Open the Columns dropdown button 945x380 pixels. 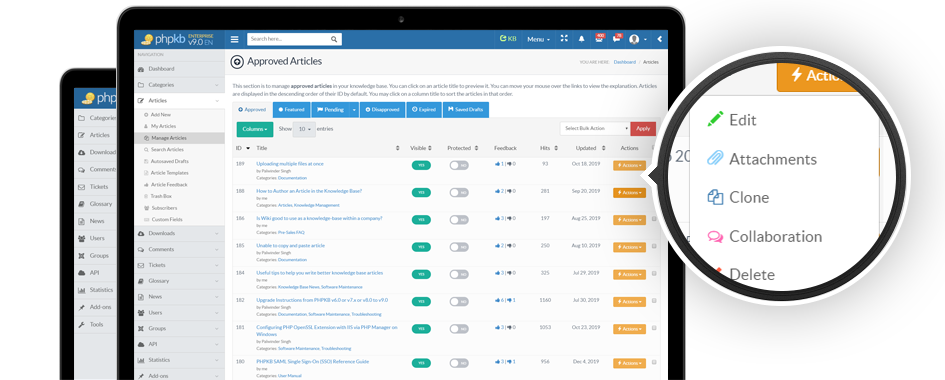click(x=254, y=129)
